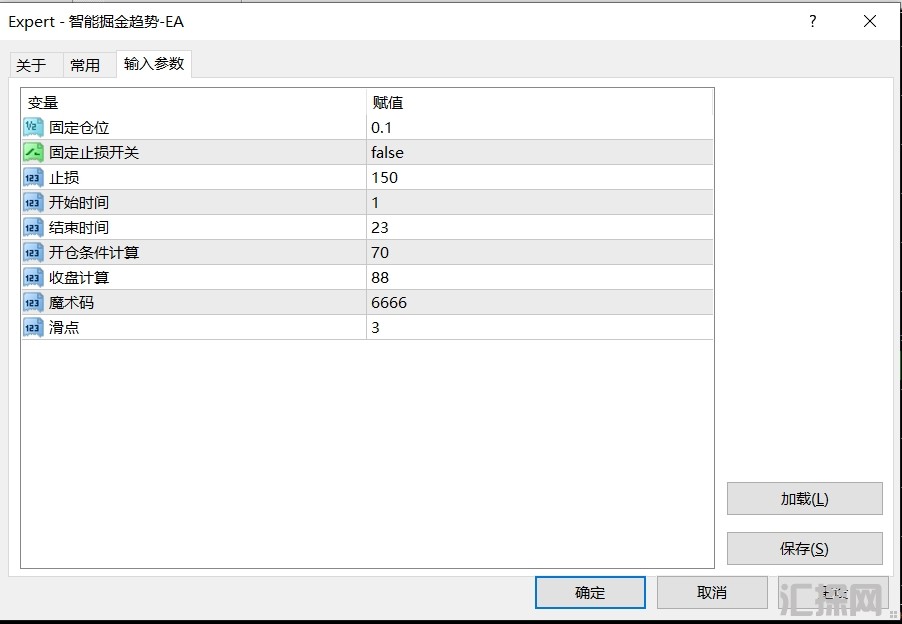Select the 止损 variable name
The width and height of the screenshot is (902, 624).
(x=64, y=178)
